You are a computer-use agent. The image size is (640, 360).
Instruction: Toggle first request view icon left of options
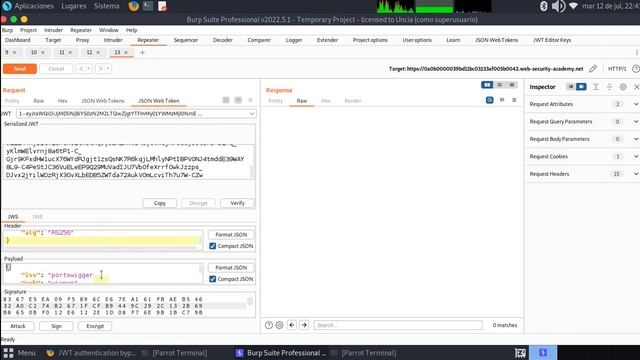coord(226,100)
